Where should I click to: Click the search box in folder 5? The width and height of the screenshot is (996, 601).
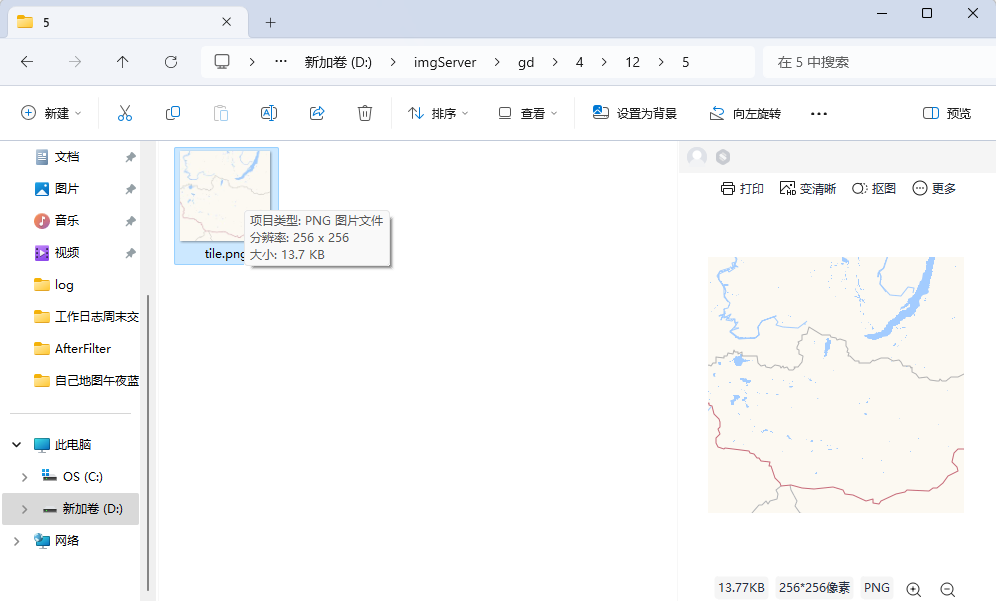870,62
